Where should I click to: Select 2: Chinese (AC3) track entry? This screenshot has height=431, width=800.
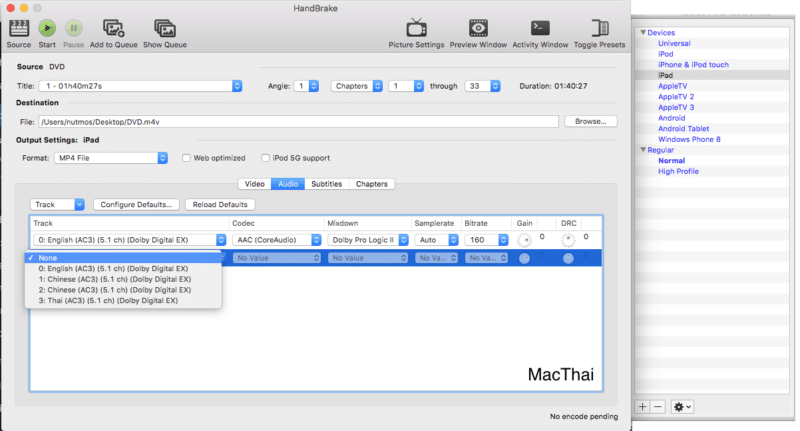[x=123, y=290]
